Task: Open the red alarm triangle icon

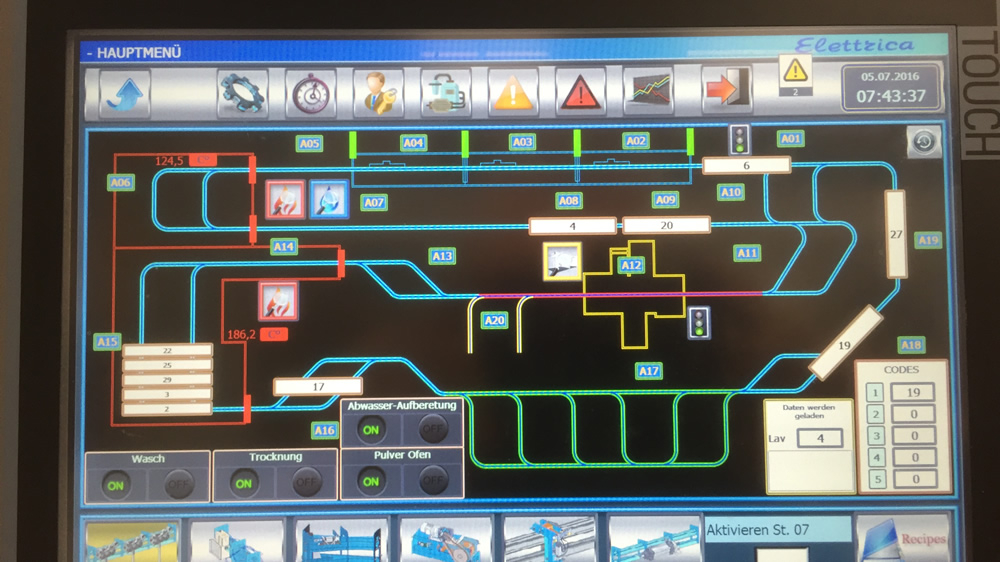Action: point(580,93)
